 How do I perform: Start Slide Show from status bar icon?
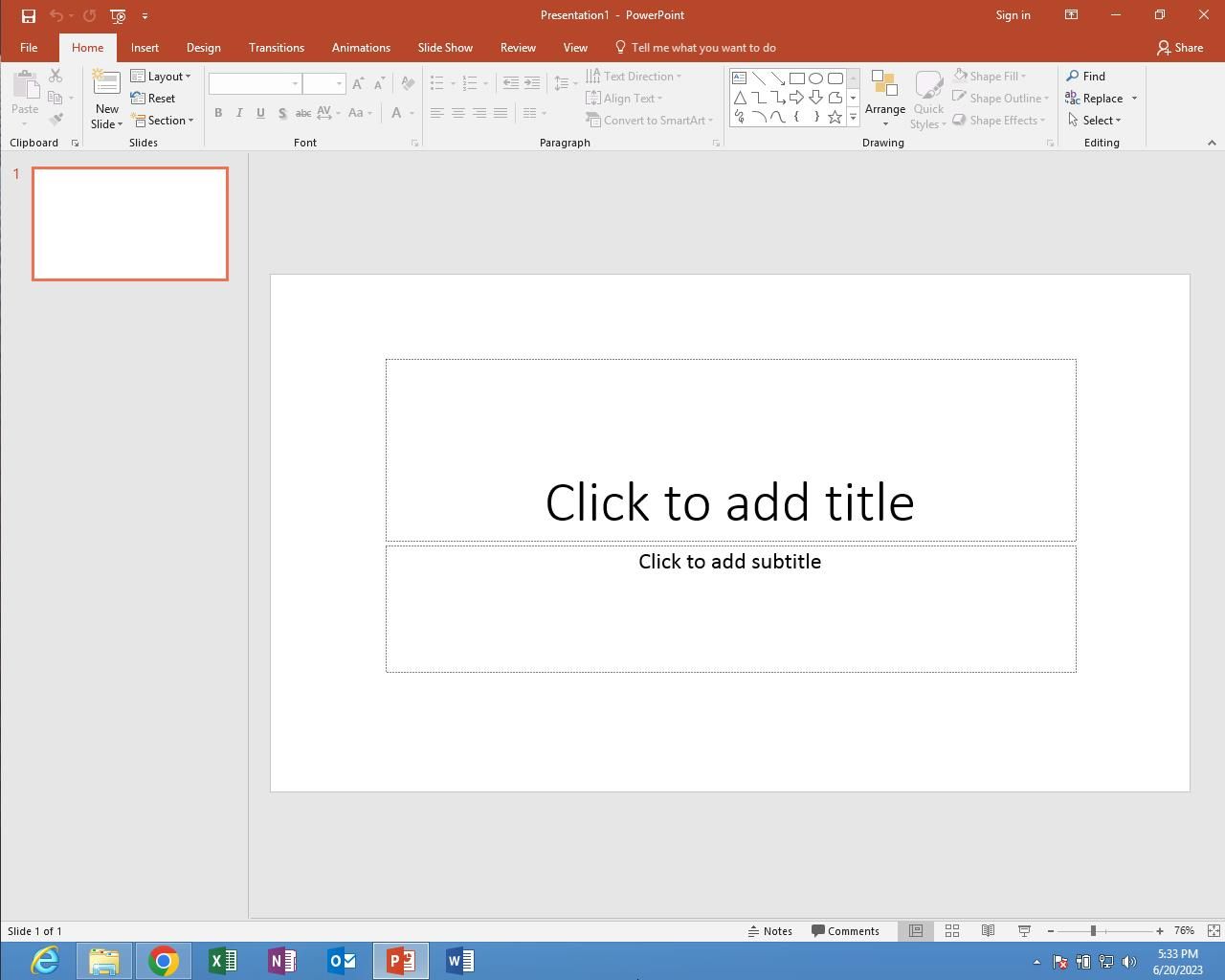1024,930
